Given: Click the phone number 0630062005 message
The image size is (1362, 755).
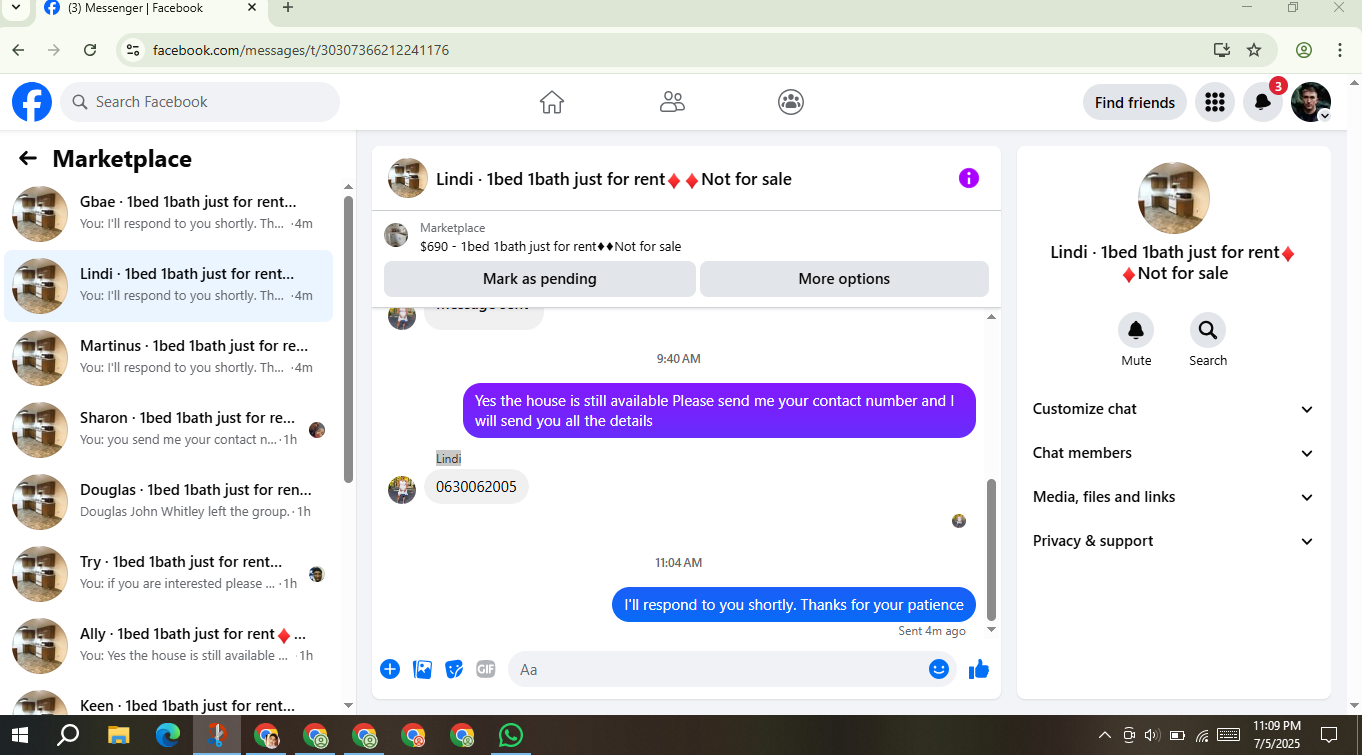Looking at the screenshot, I should tap(476, 487).
